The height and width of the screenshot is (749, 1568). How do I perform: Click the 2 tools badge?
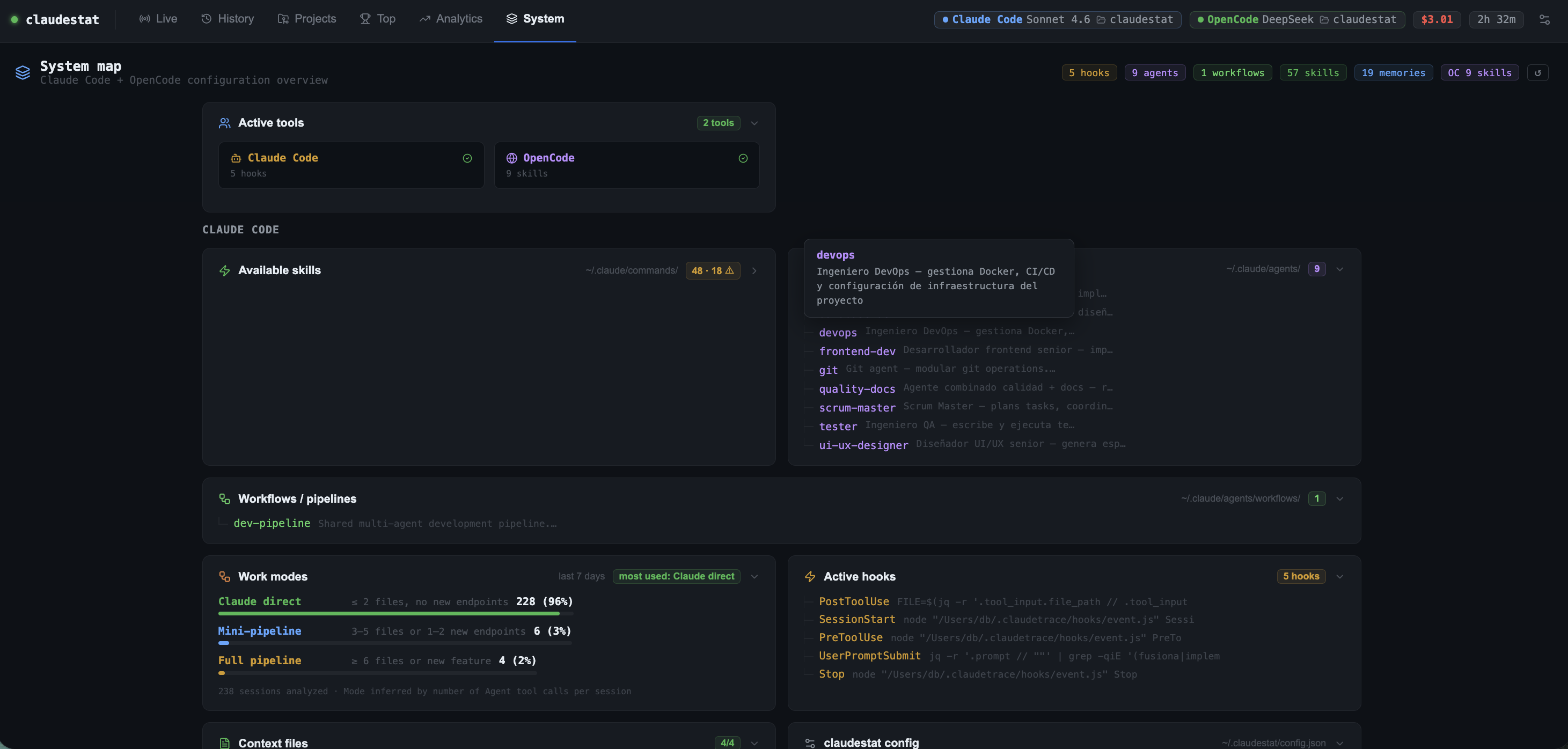pyautogui.click(x=718, y=123)
